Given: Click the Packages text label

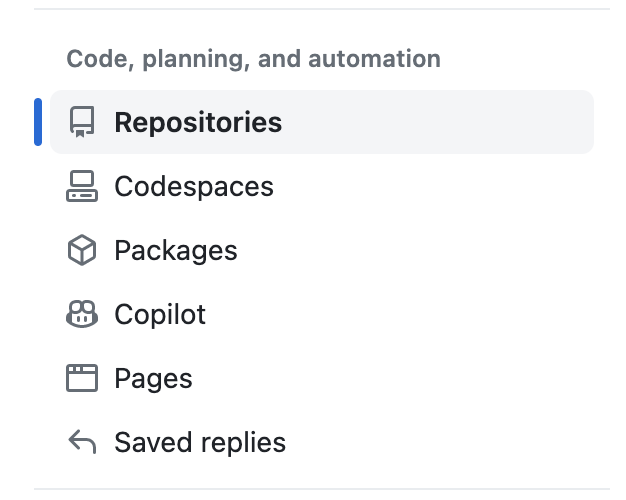Looking at the screenshot, I should 176,250.
